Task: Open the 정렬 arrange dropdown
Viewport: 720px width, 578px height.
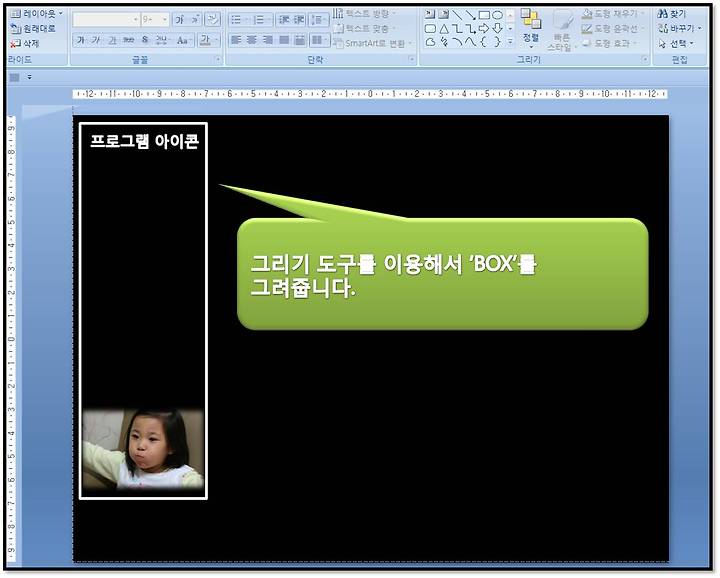Action: pos(531,28)
